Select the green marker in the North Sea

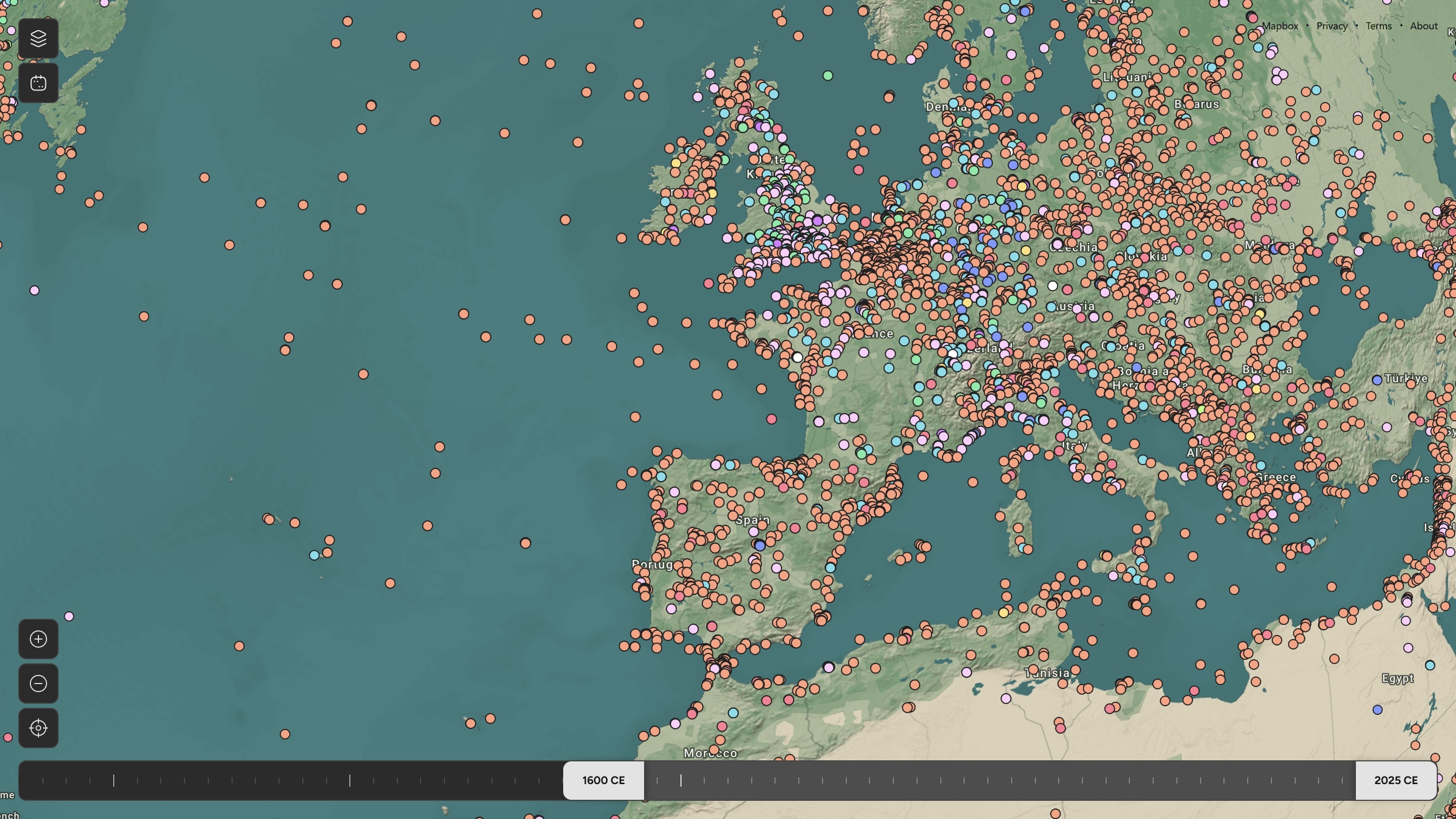tap(828, 75)
